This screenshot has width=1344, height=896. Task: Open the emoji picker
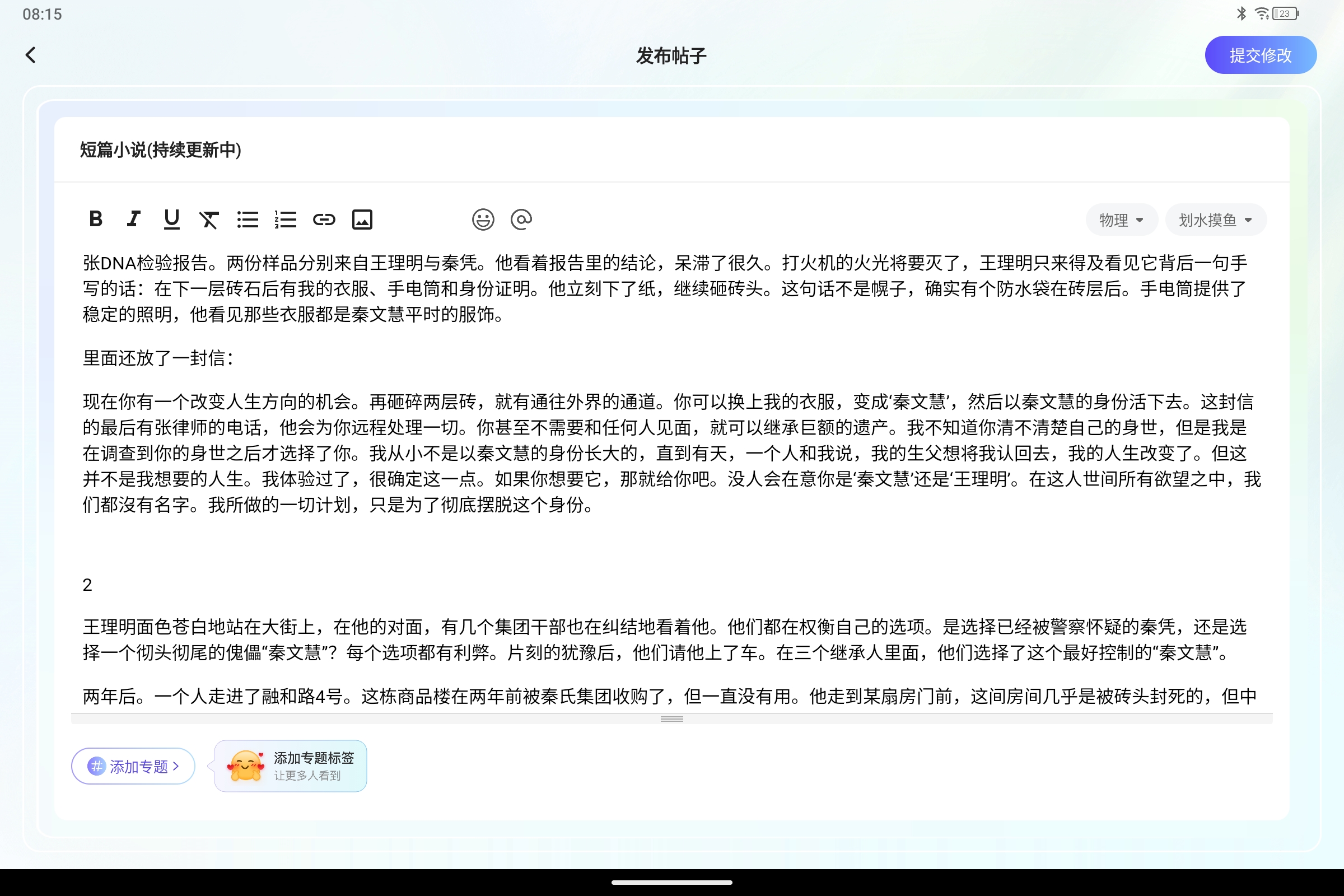pos(483,219)
